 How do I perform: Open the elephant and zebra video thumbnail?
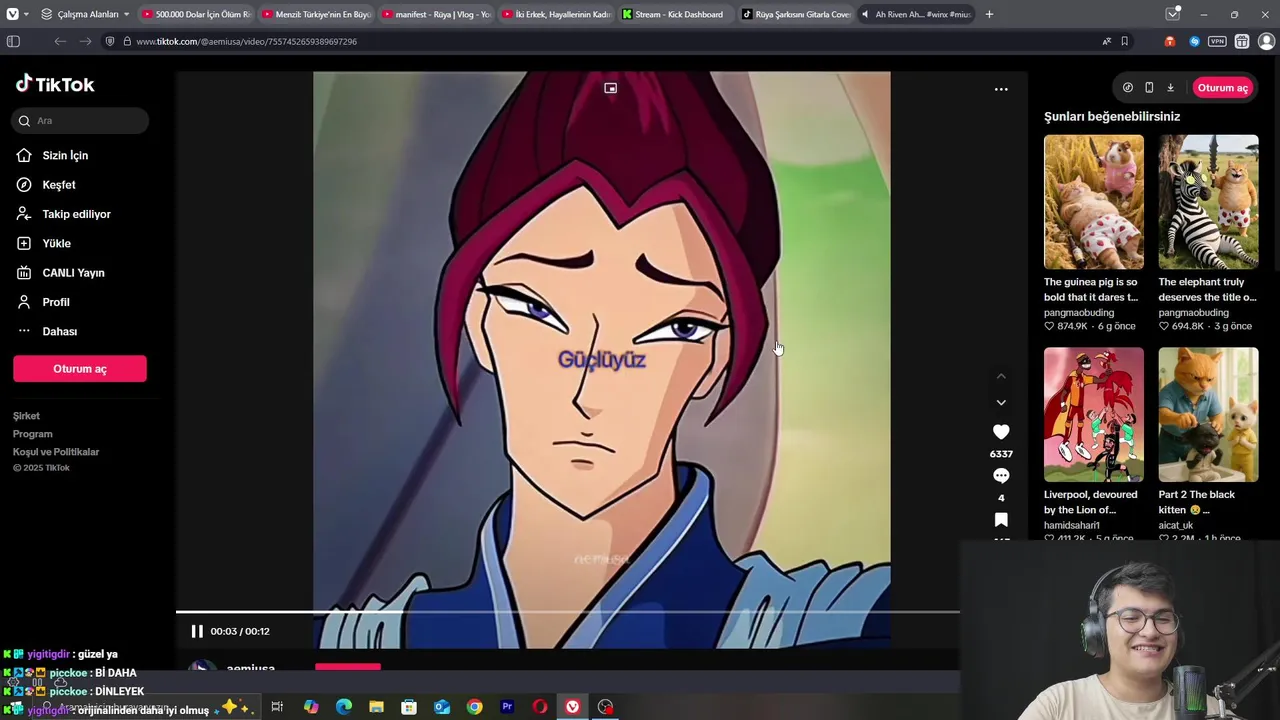[x=1208, y=202]
